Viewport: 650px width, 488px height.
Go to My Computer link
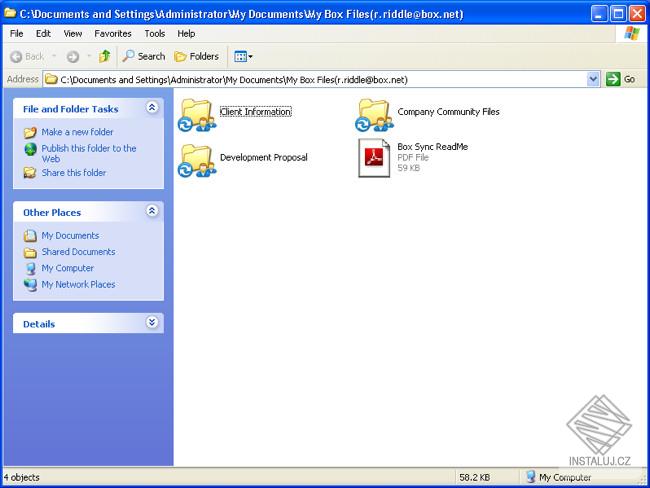[68, 268]
